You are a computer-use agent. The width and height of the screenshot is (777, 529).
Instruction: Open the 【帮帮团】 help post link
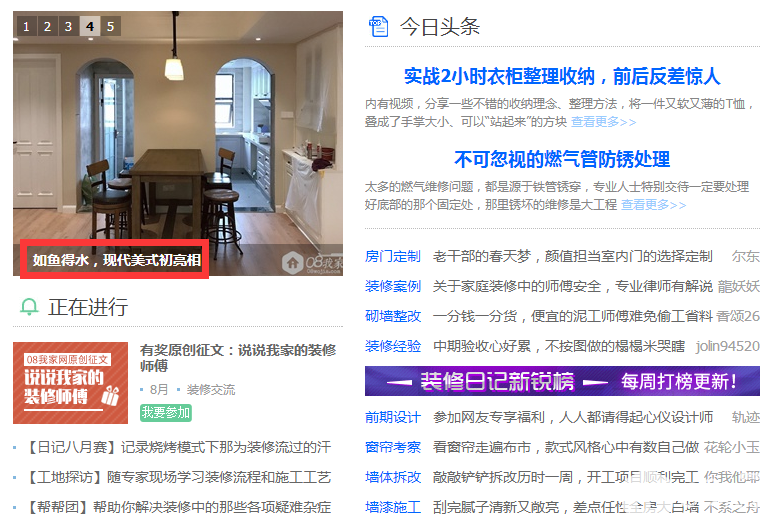[177, 507]
